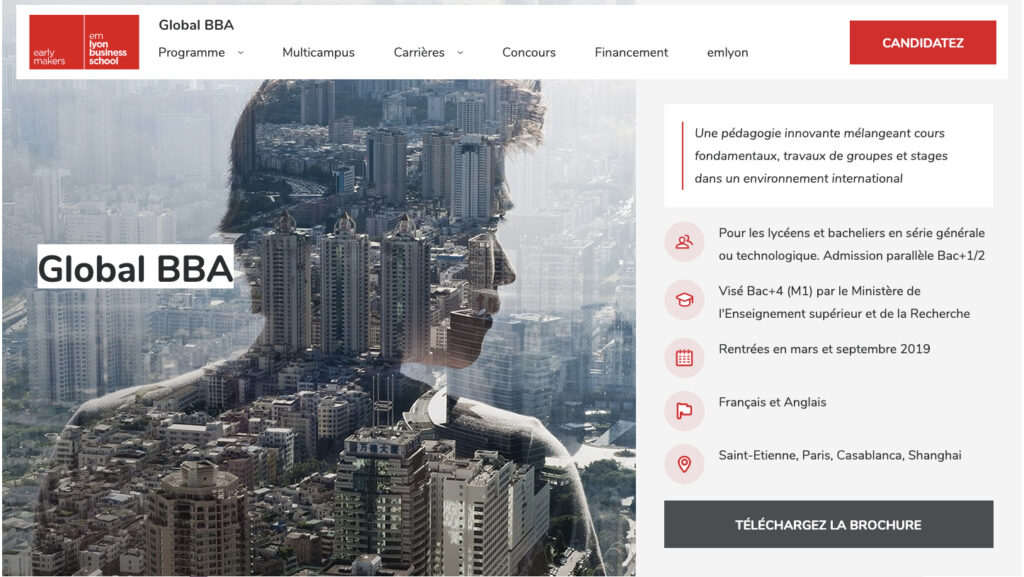
Task: Click the pedagogy quote box
Action: [x=829, y=155]
